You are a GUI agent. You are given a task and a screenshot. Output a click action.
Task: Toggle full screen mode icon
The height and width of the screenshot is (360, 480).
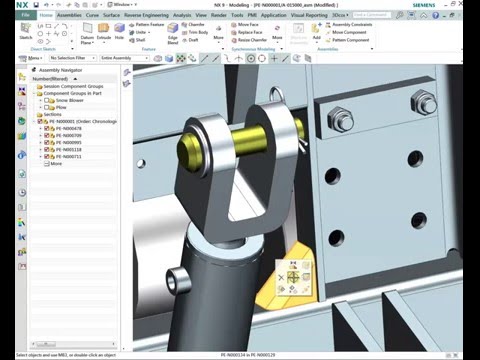pyautogui.click(x=412, y=15)
